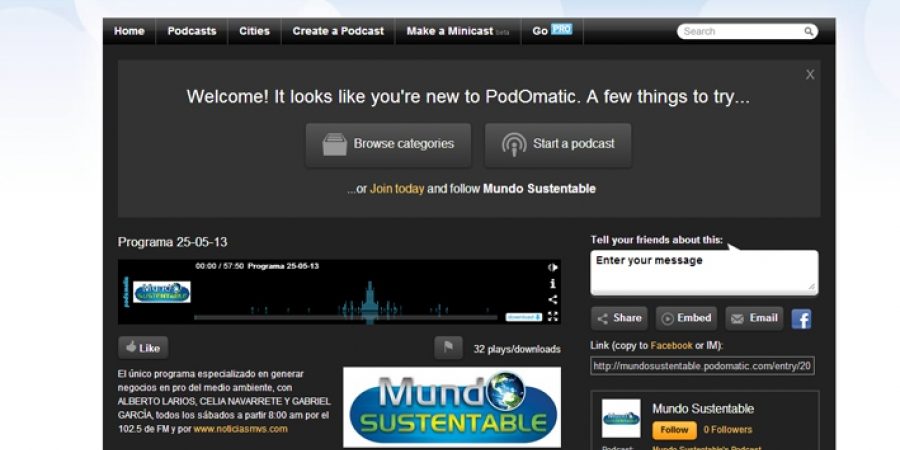
Task: Go to the Home menu item
Action: click(129, 32)
